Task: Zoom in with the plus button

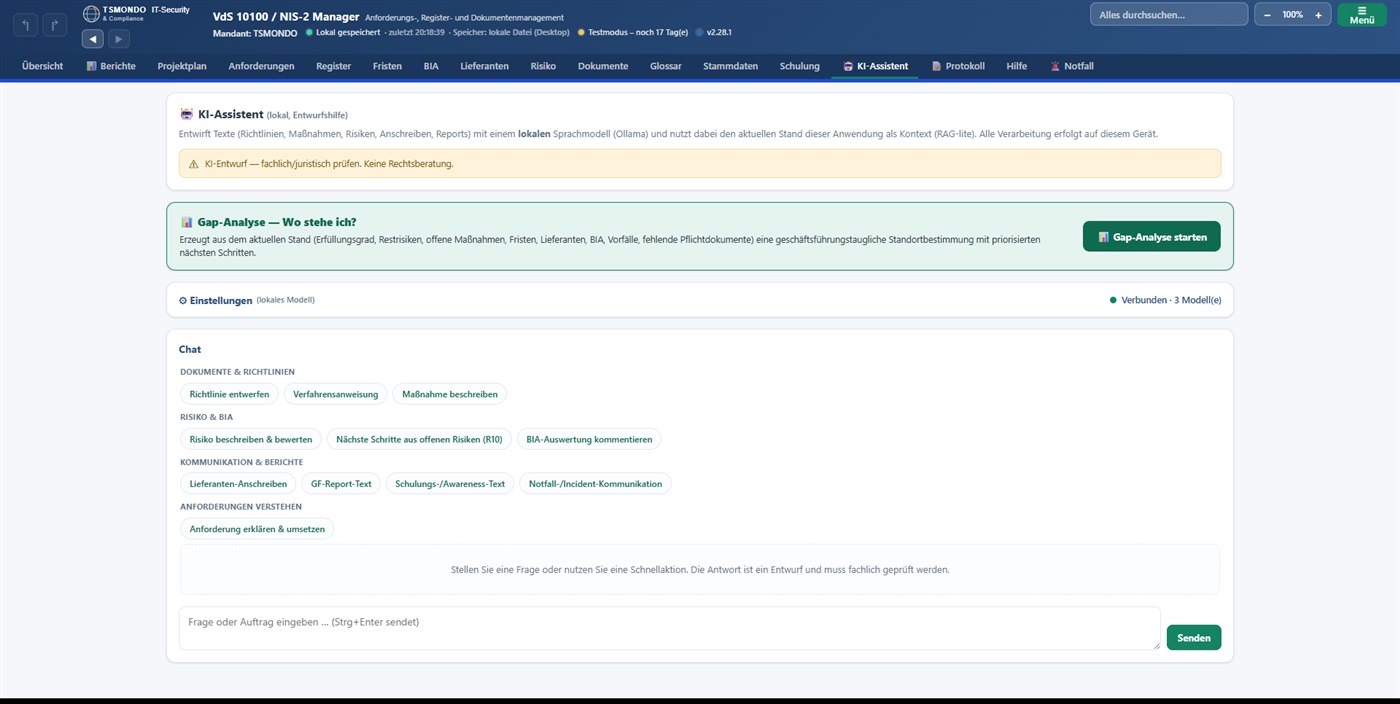Action: pos(1318,15)
